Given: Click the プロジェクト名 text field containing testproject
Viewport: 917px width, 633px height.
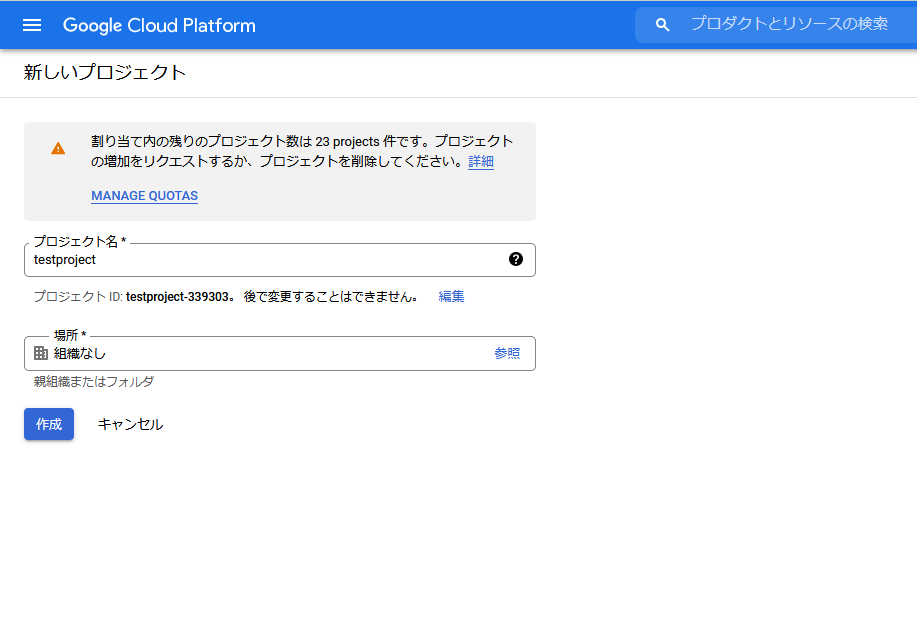Looking at the screenshot, I should [280, 260].
